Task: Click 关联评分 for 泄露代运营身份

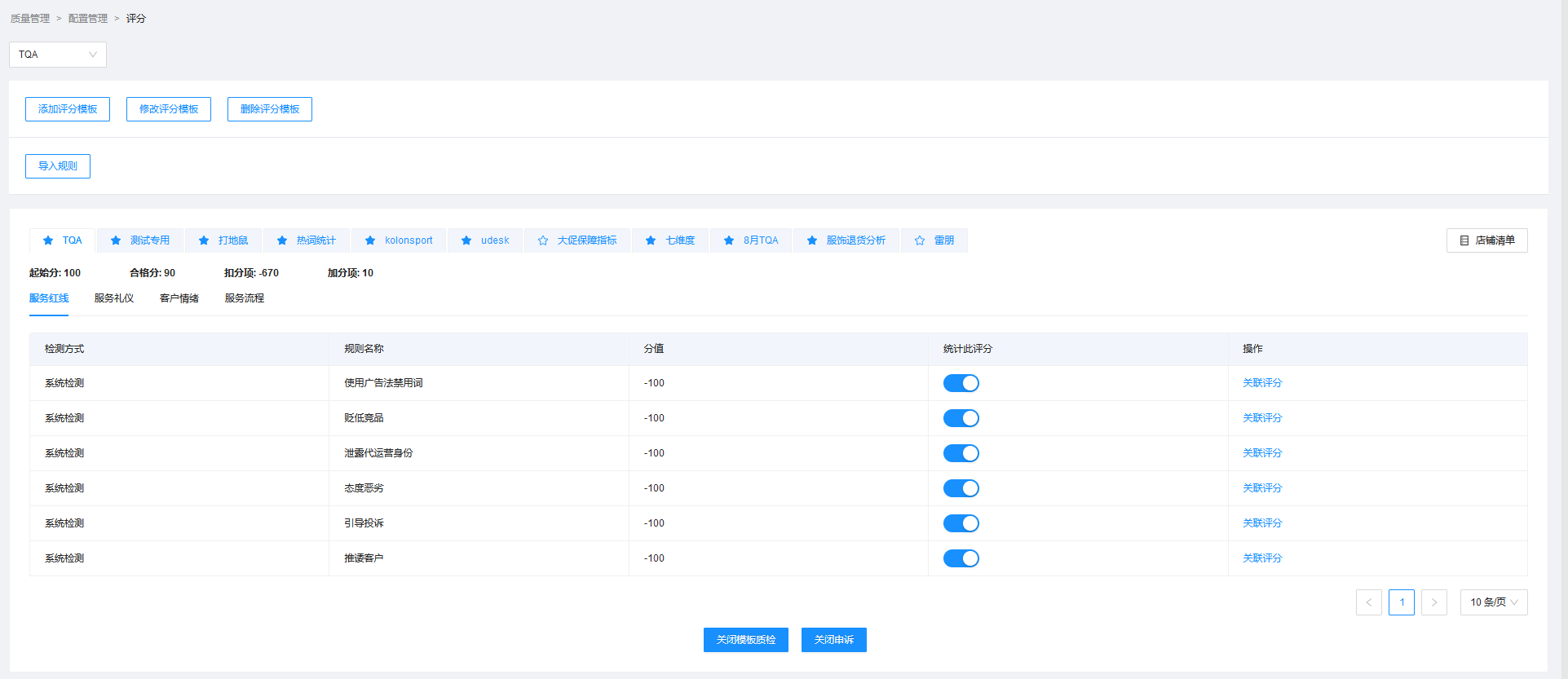Action: (x=1262, y=453)
